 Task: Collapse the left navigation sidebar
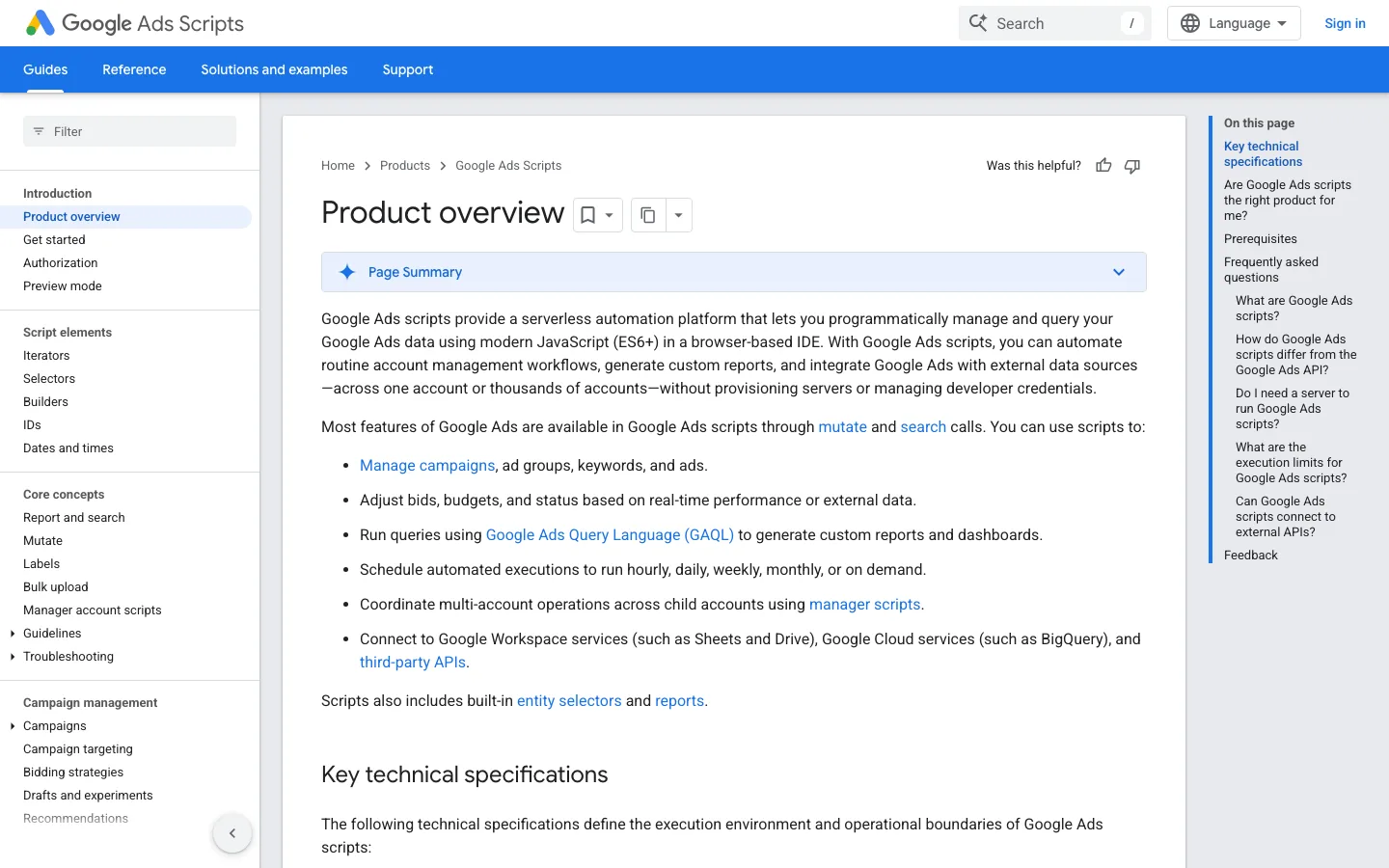(232, 833)
